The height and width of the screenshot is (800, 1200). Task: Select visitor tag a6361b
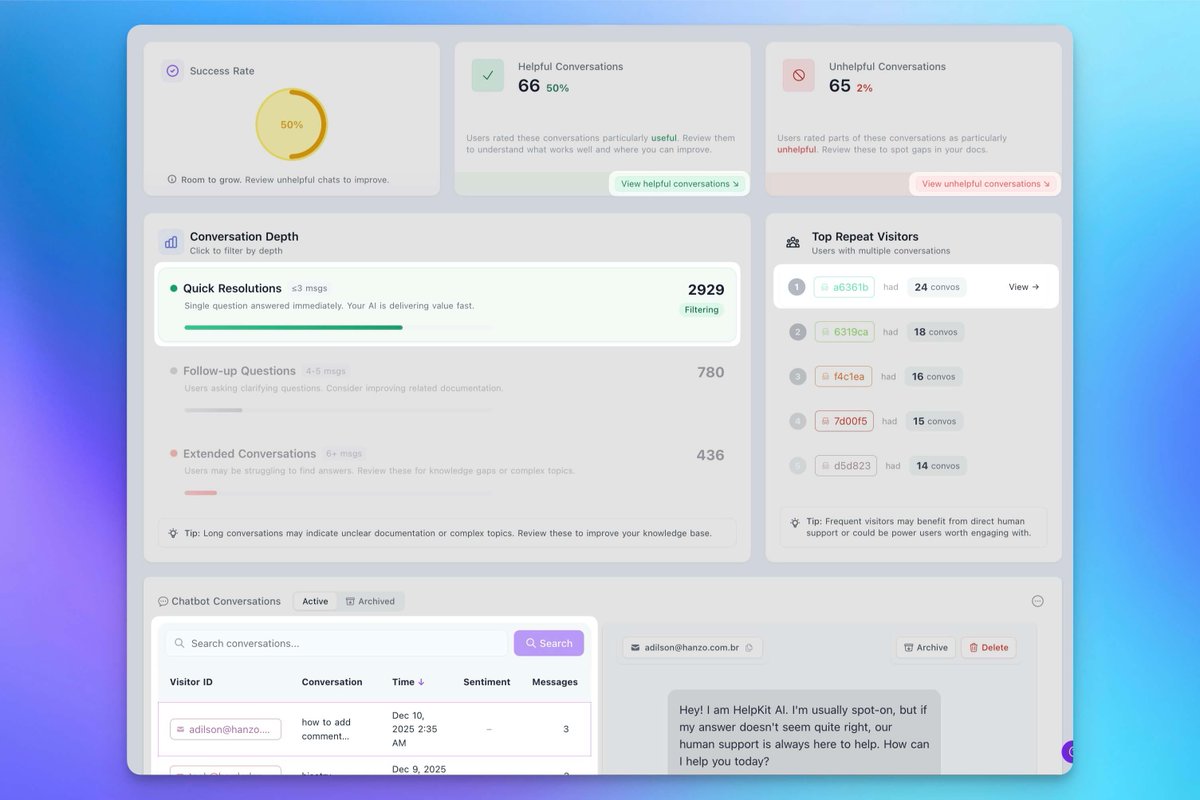click(x=844, y=287)
